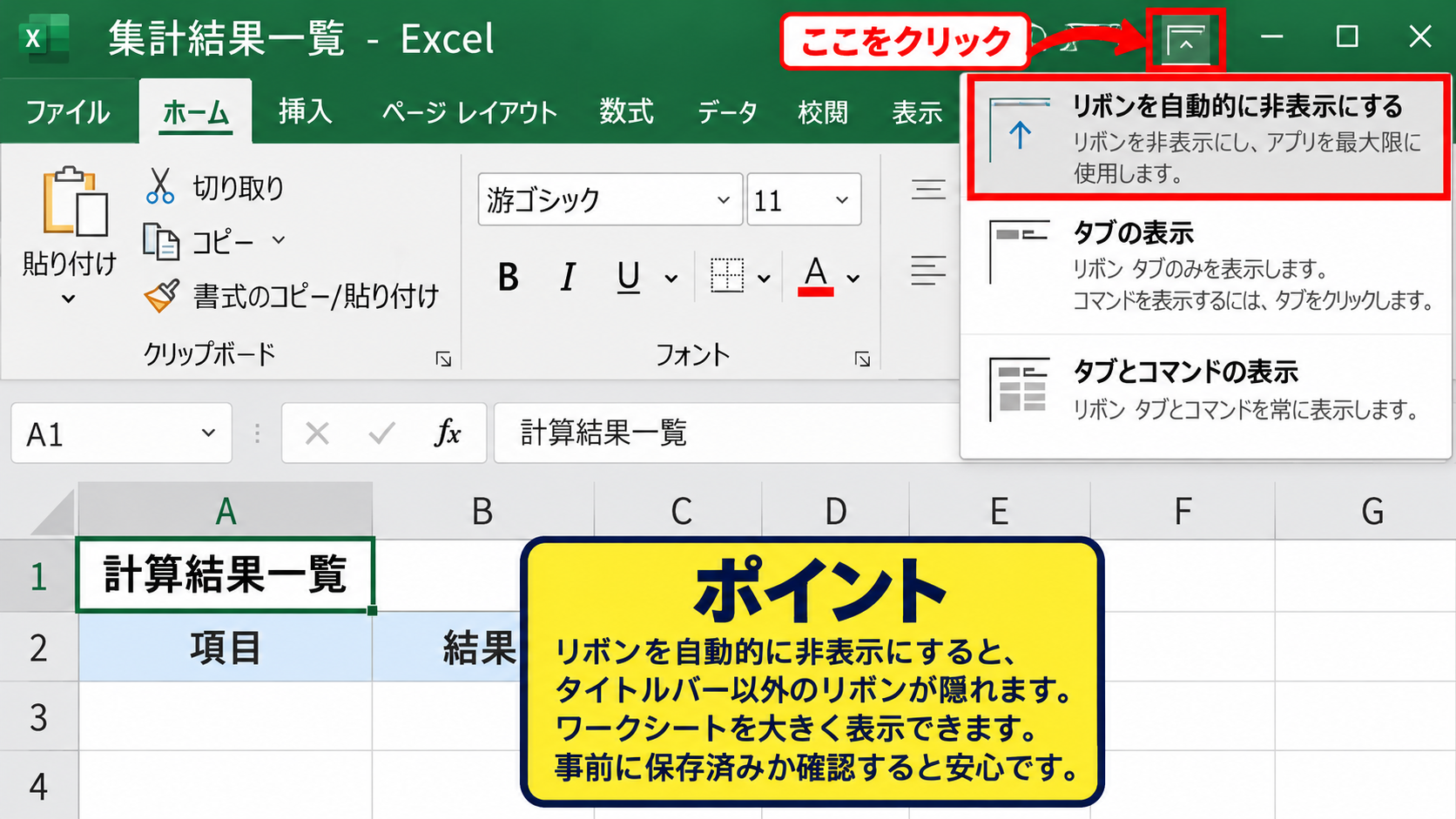Click the Select All corner triangle
The height and width of the screenshot is (819, 1456).
click(x=52, y=514)
